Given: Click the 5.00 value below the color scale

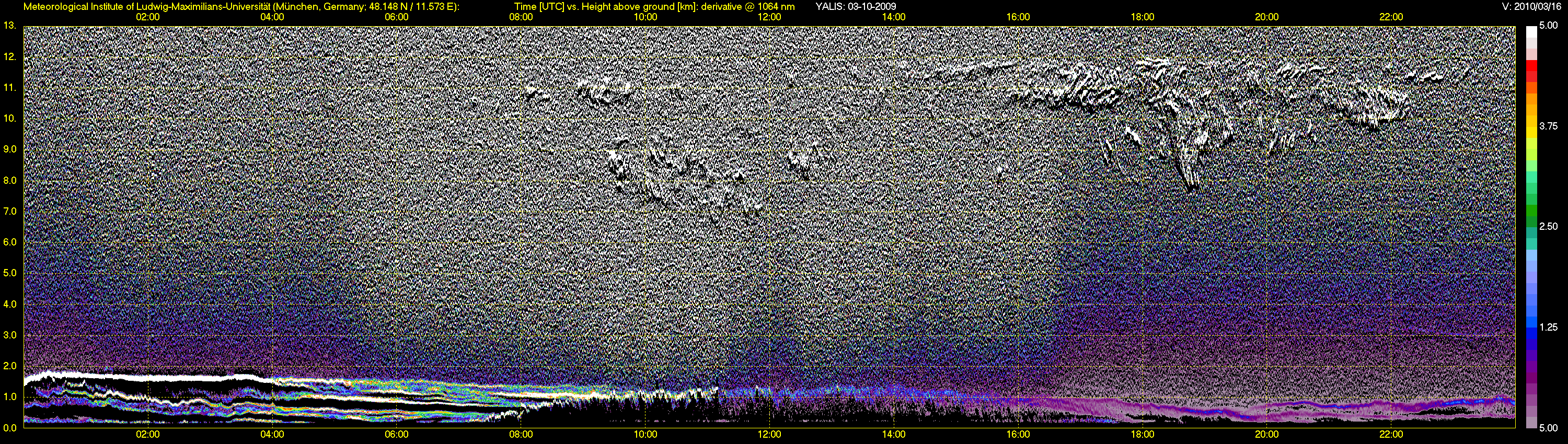Looking at the screenshot, I should coord(1549,428).
